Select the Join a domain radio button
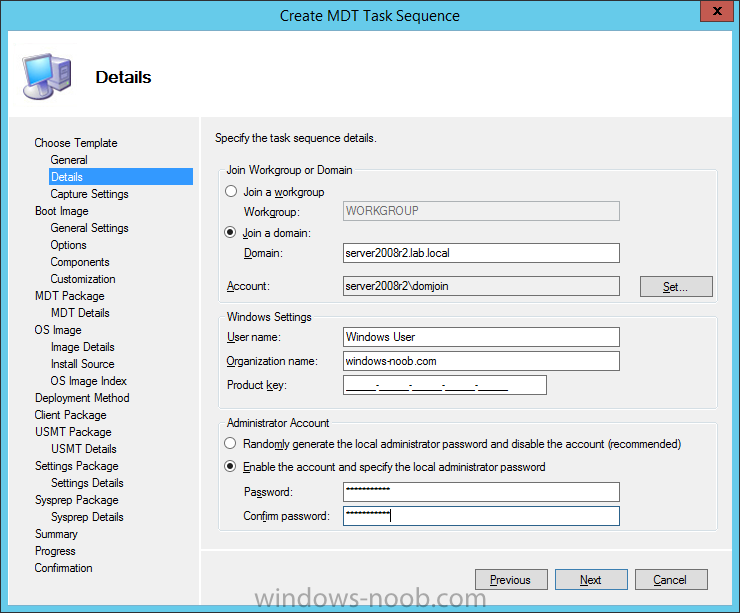This screenshot has height=613, width=740. [x=230, y=233]
